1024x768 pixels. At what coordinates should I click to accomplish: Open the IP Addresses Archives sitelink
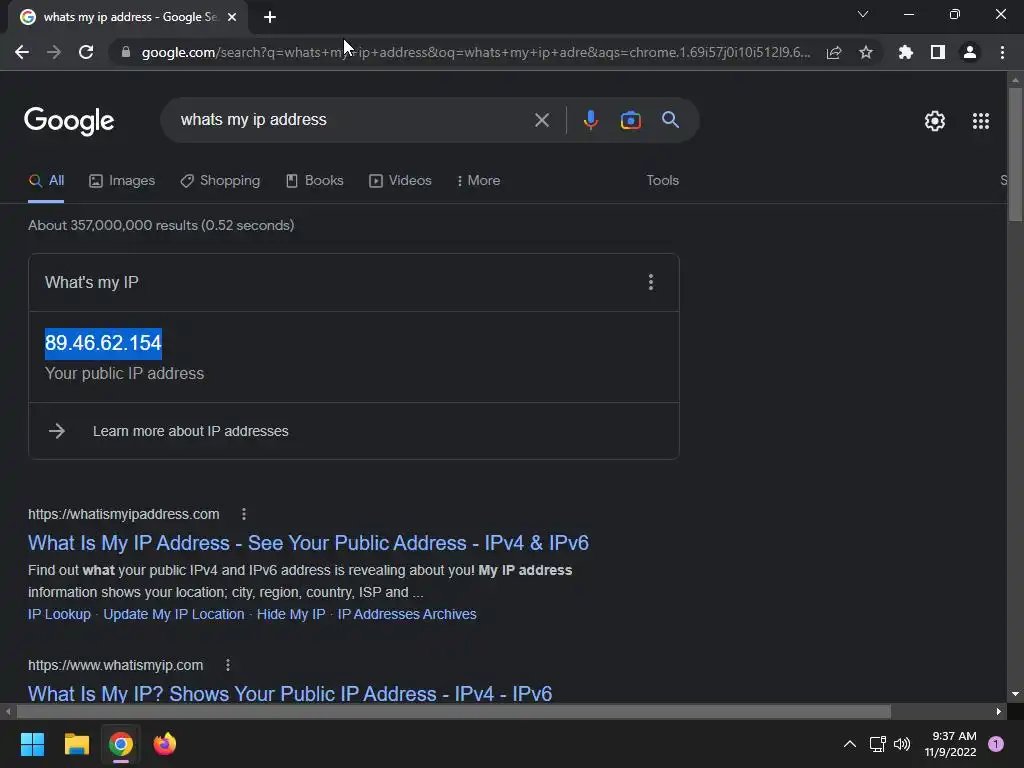(x=407, y=614)
